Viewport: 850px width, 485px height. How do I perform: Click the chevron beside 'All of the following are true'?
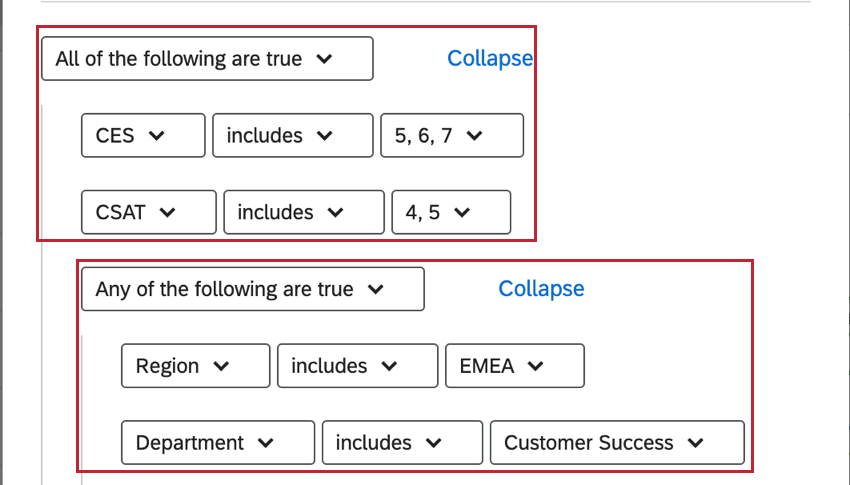[324, 59]
